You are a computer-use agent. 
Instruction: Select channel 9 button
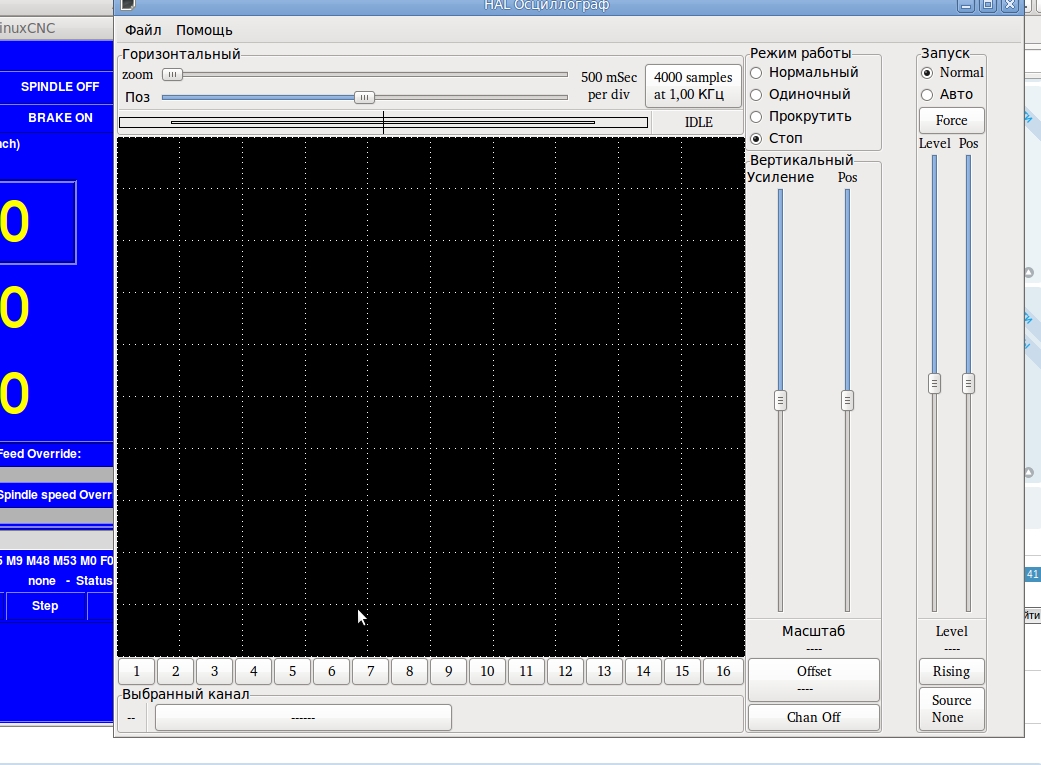pos(449,671)
